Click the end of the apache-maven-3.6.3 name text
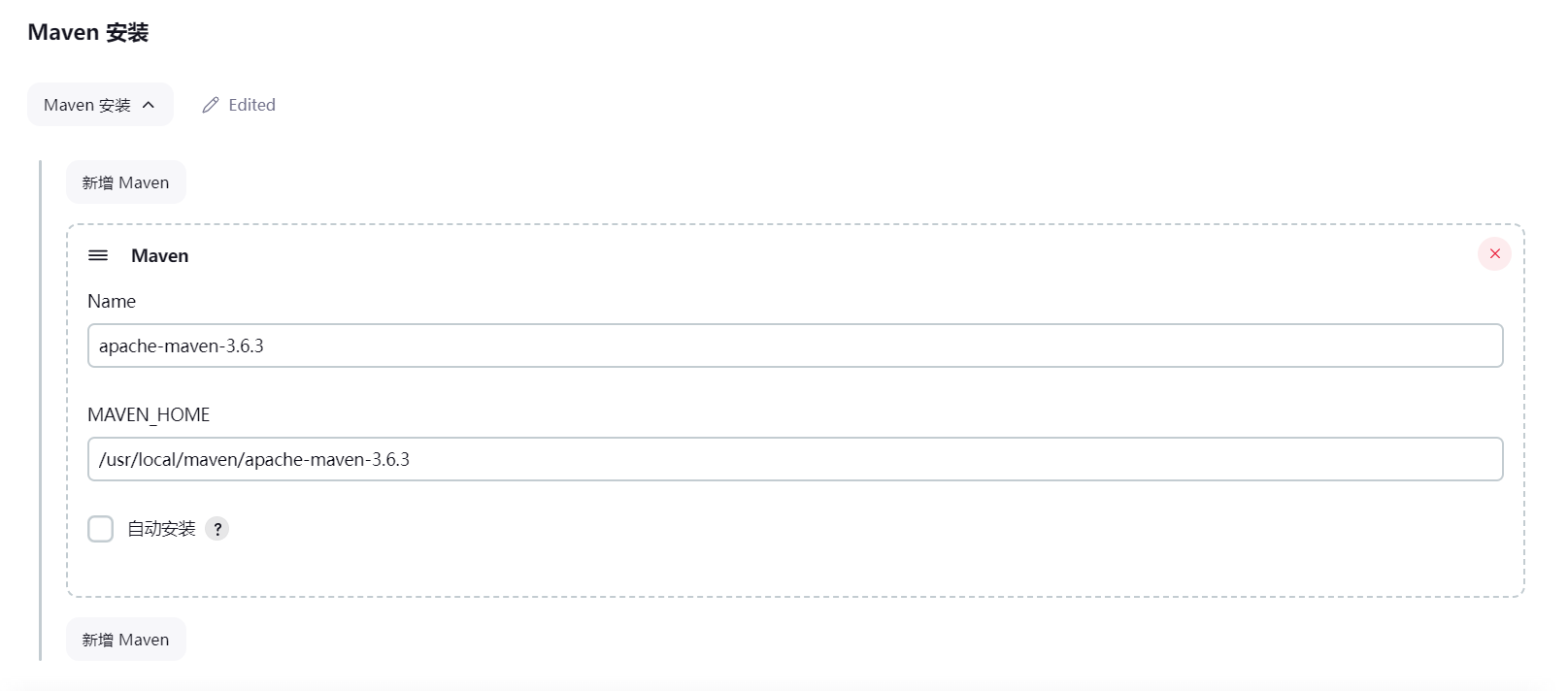Image resolution: width=1568 pixels, height=691 pixels. tap(263, 345)
